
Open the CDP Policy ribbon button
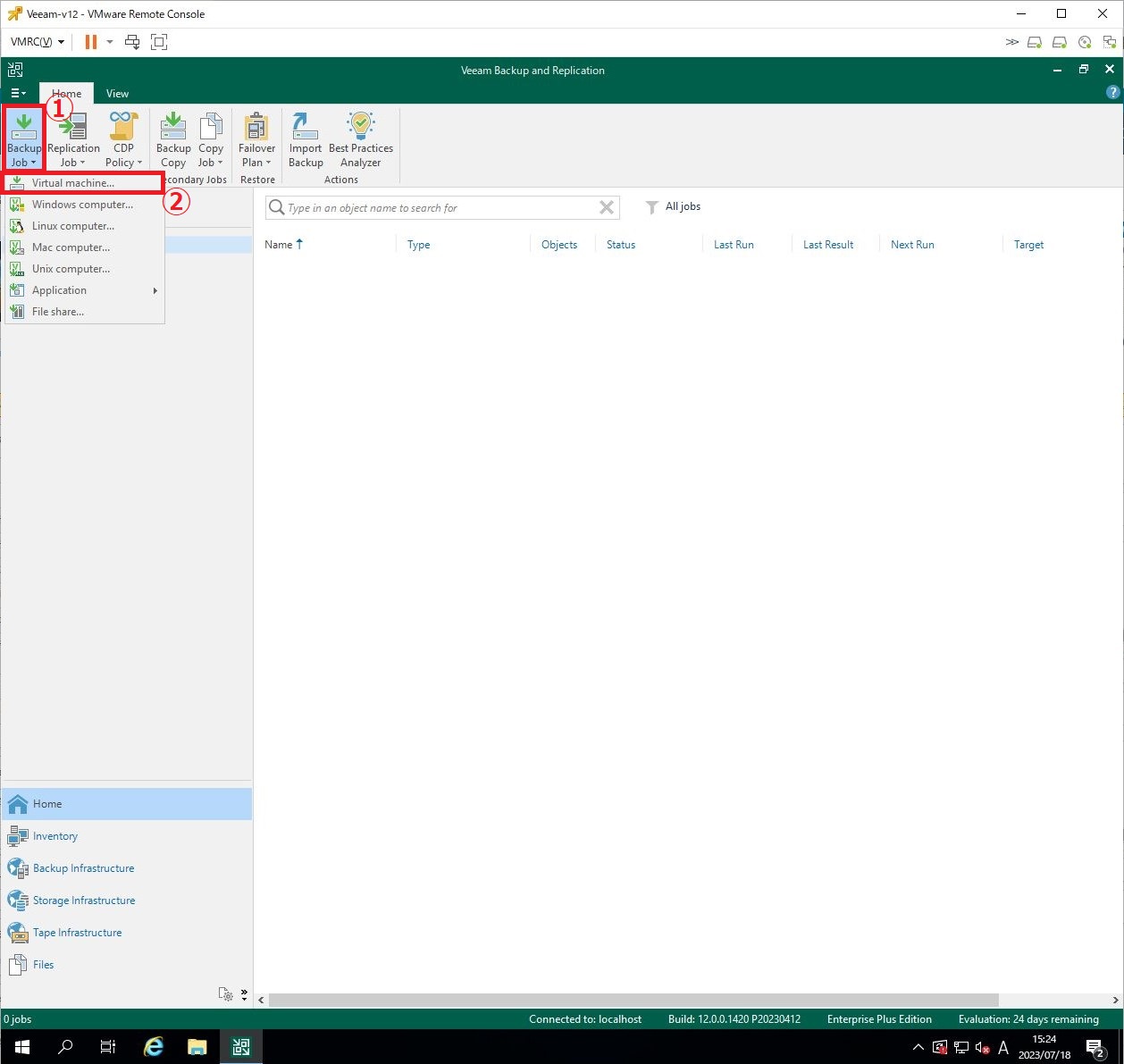pos(123,139)
